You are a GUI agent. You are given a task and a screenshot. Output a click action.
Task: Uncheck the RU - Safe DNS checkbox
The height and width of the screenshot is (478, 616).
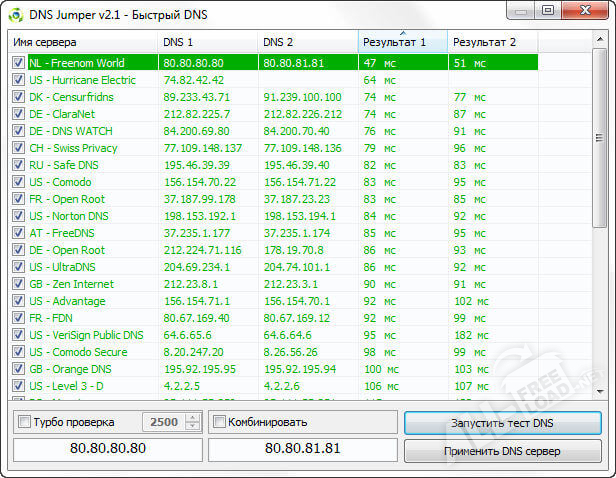coord(19,165)
